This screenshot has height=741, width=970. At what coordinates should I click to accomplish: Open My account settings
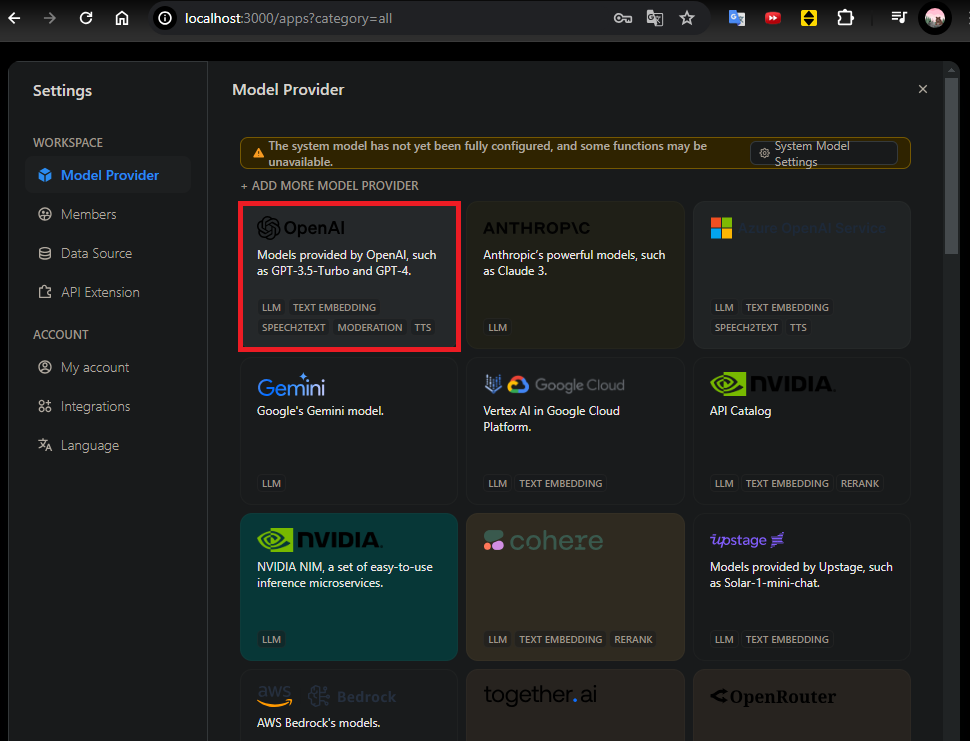(108, 367)
